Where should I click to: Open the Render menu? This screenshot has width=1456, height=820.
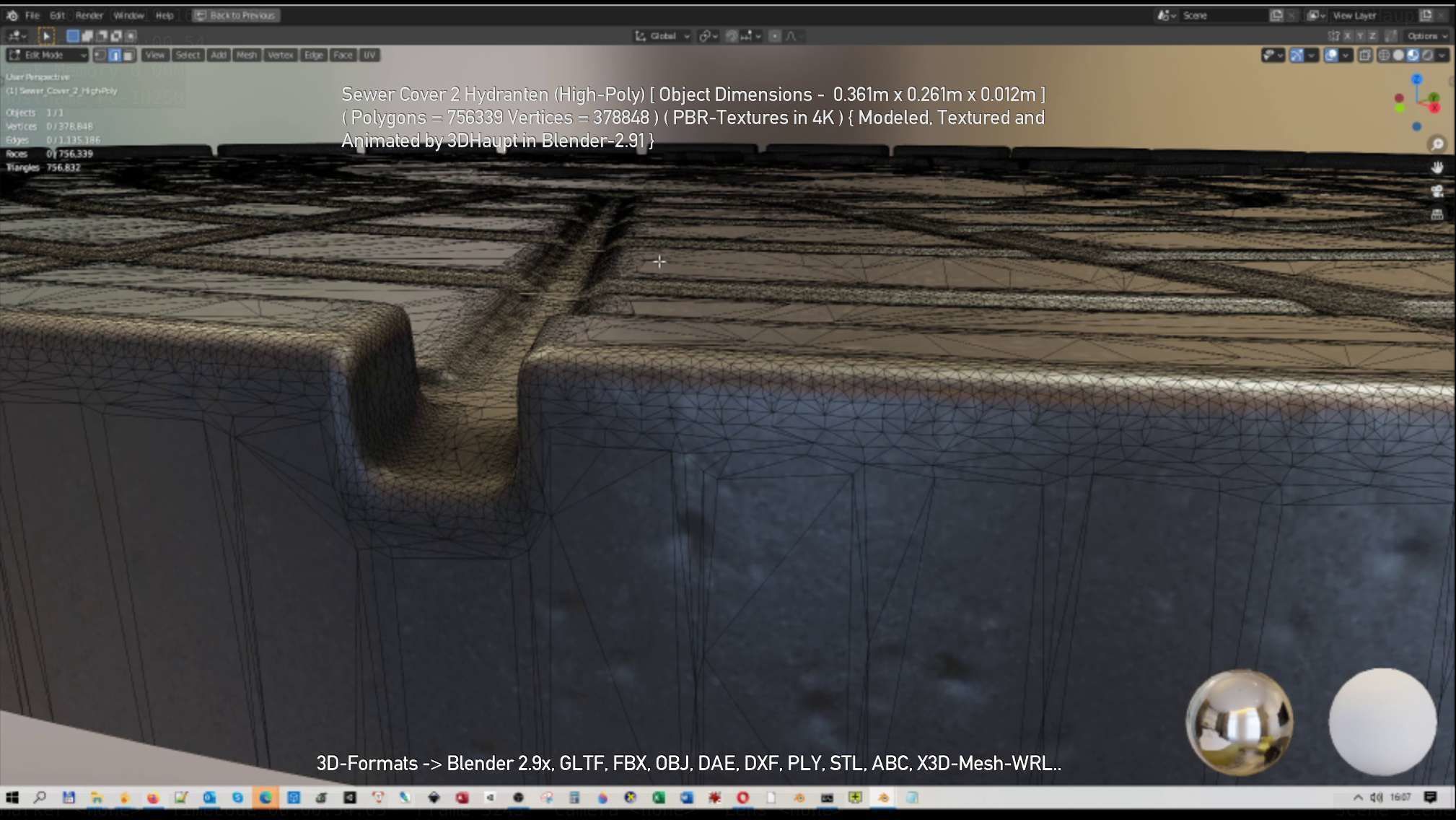(89, 15)
